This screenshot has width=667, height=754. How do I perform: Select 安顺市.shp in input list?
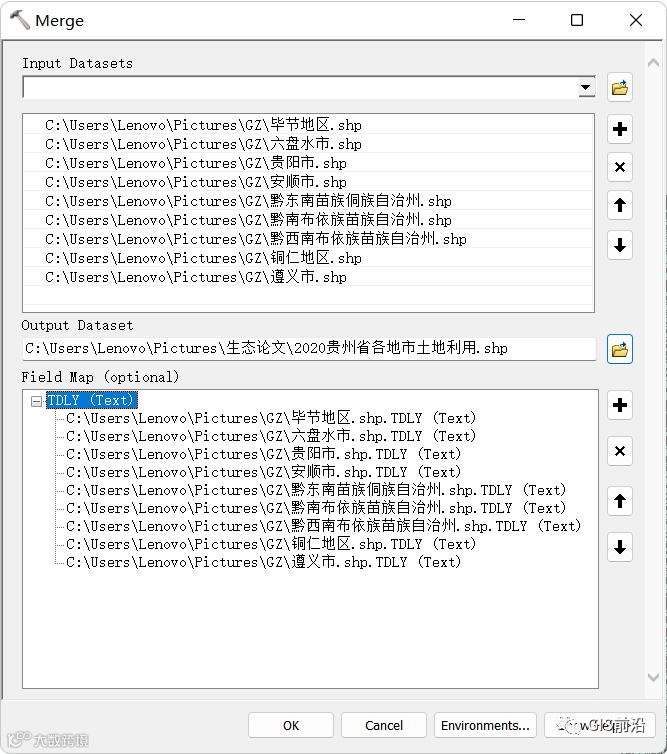pos(308,182)
